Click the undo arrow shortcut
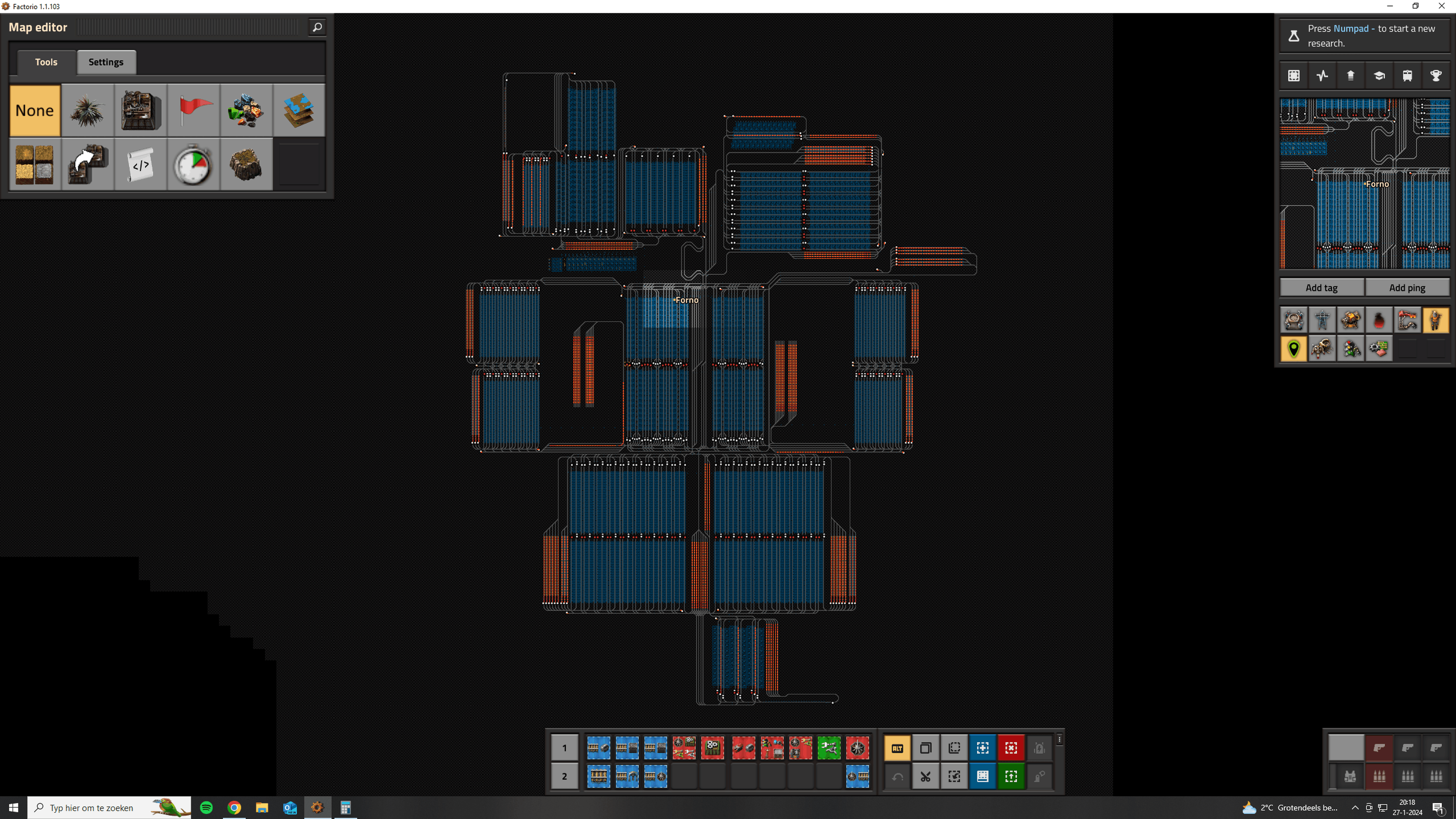The width and height of the screenshot is (1456, 819). [x=897, y=776]
